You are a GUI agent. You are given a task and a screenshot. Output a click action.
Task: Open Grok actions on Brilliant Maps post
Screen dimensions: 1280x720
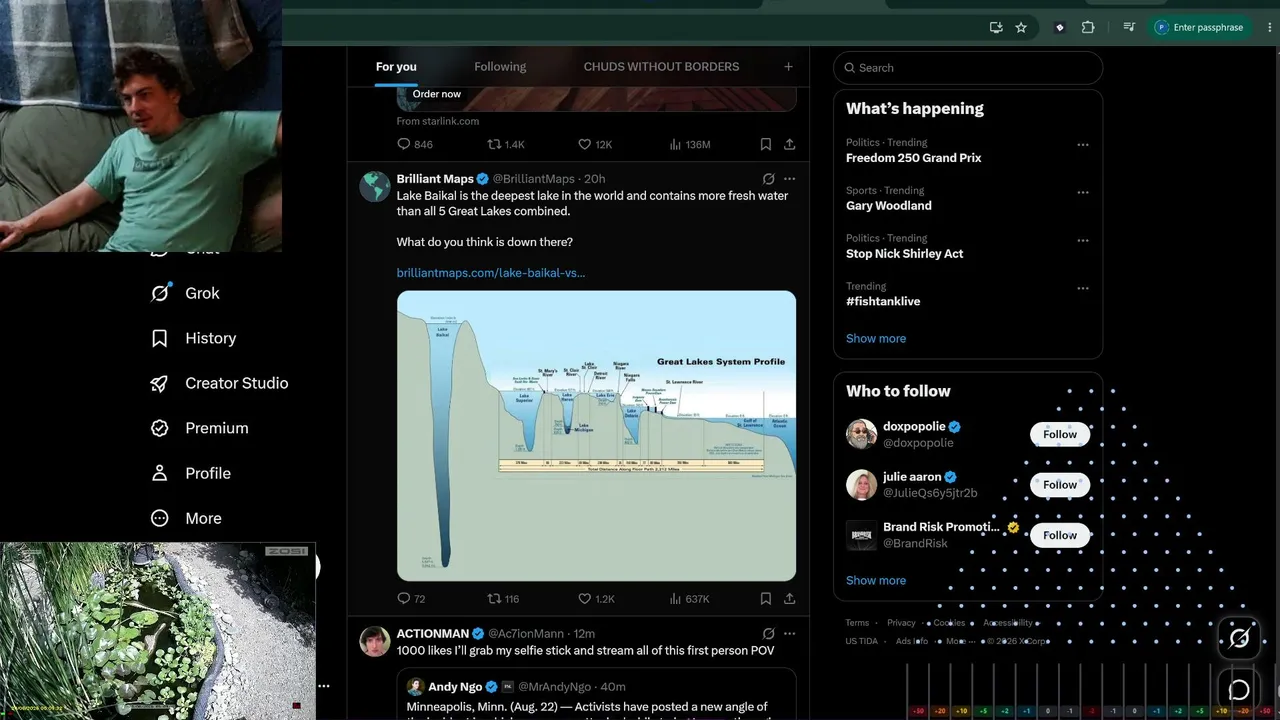[x=768, y=179]
